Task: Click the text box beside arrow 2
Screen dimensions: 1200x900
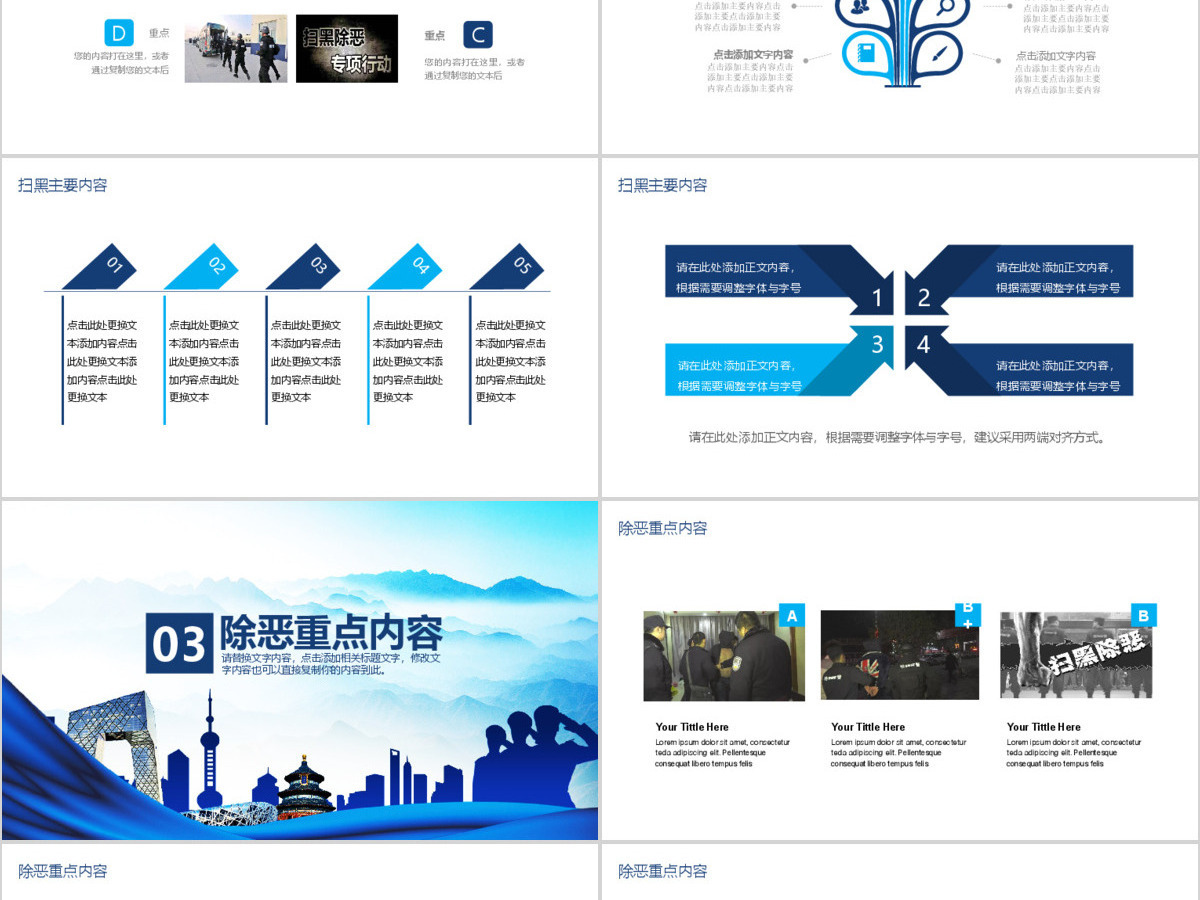Action: click(1058, 277)
